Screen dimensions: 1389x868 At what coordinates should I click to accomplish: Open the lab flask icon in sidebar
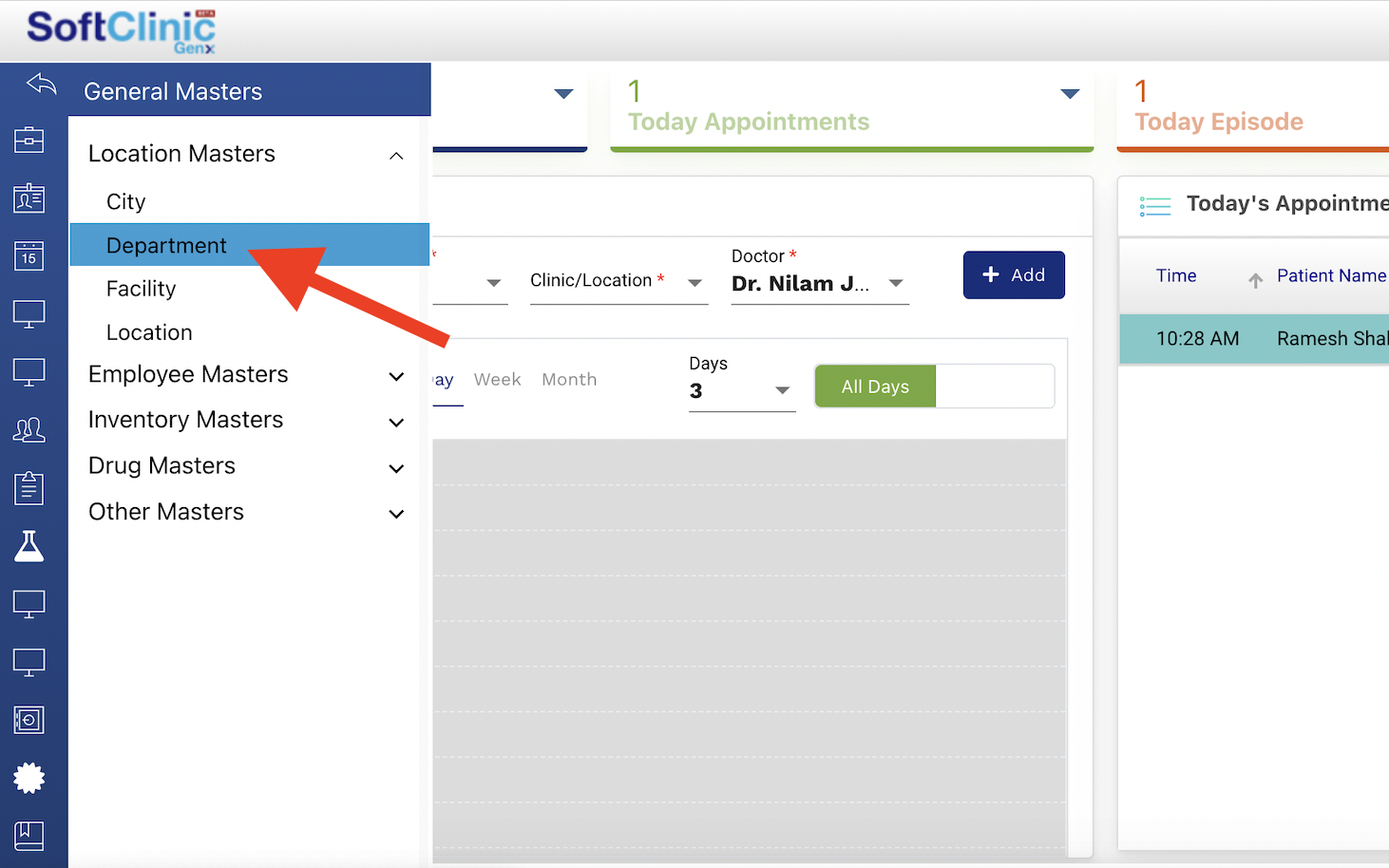pos(29,546)
